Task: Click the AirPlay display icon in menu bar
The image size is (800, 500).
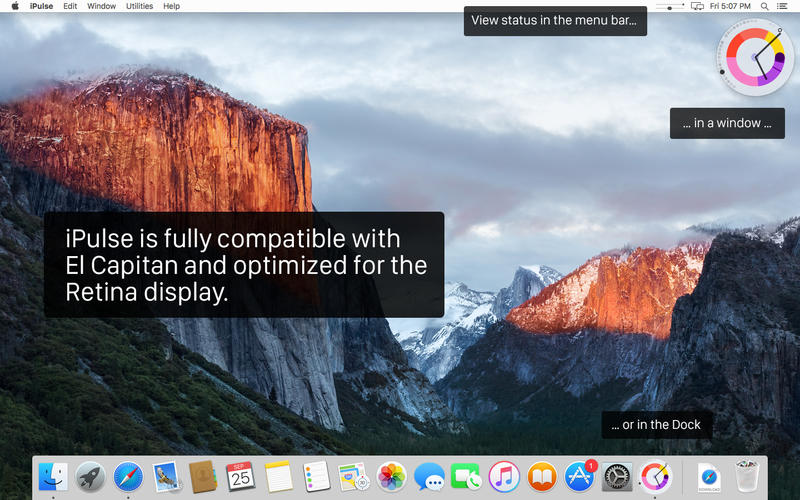Action: [697, 6]
